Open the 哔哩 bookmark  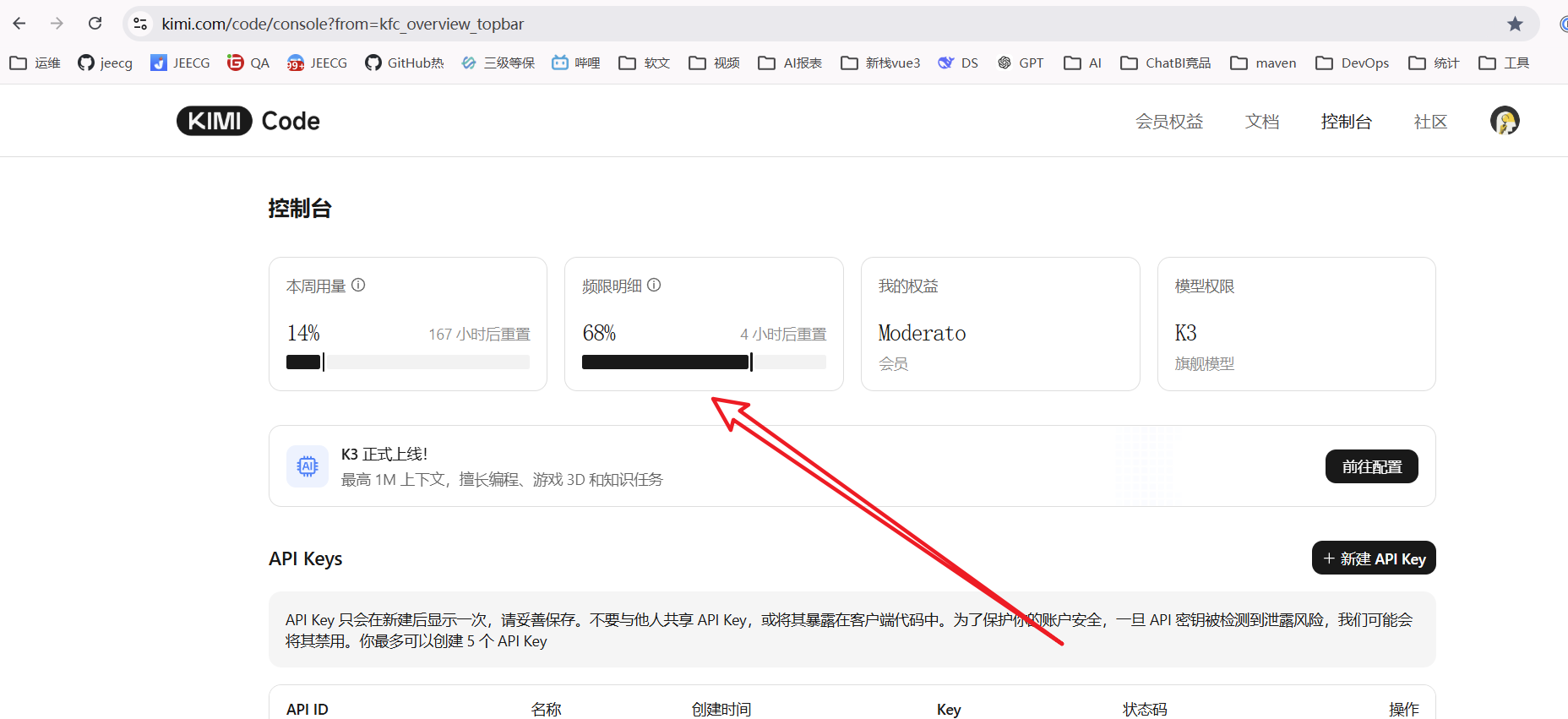576,63
